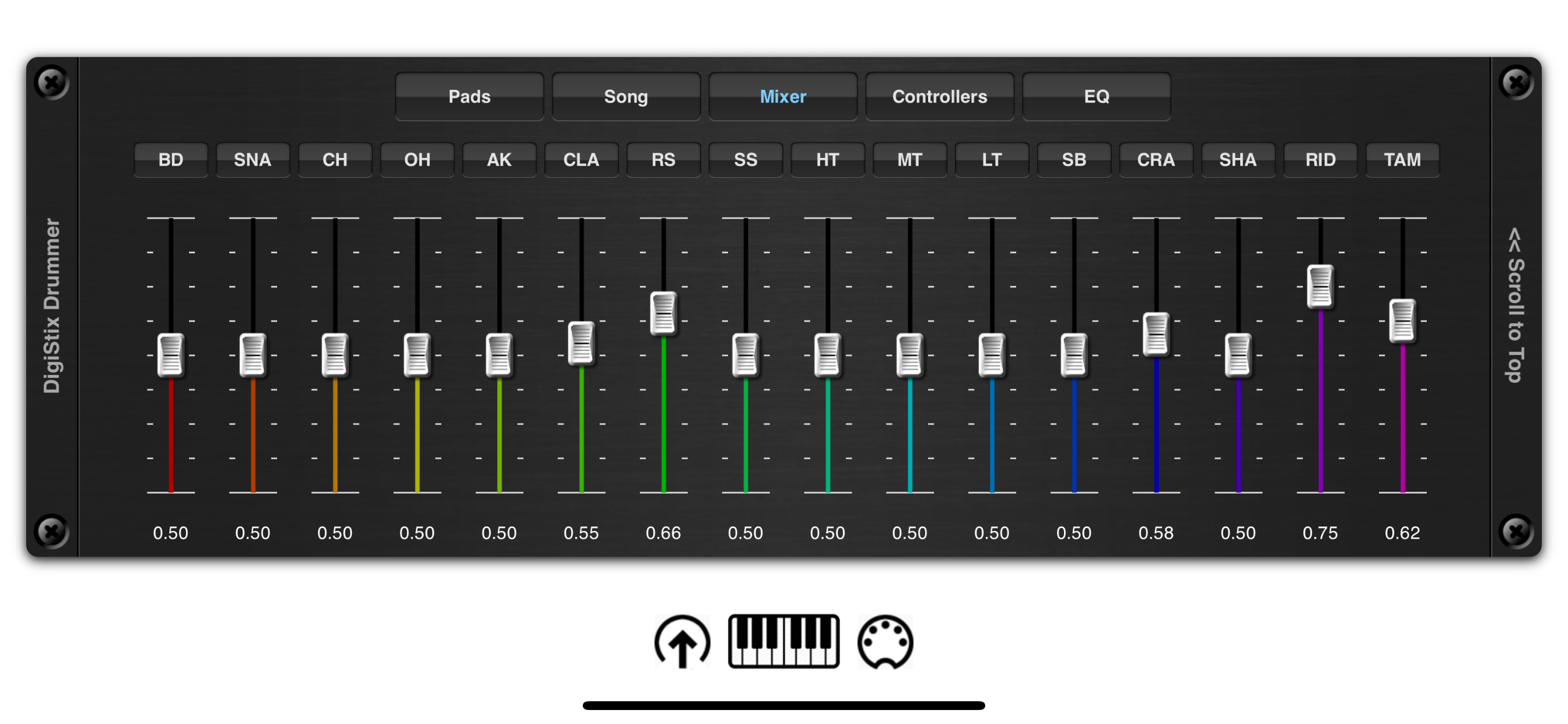Tap the SS channel button
This screenshot has width=1568, height=724.
pos(745,159)
